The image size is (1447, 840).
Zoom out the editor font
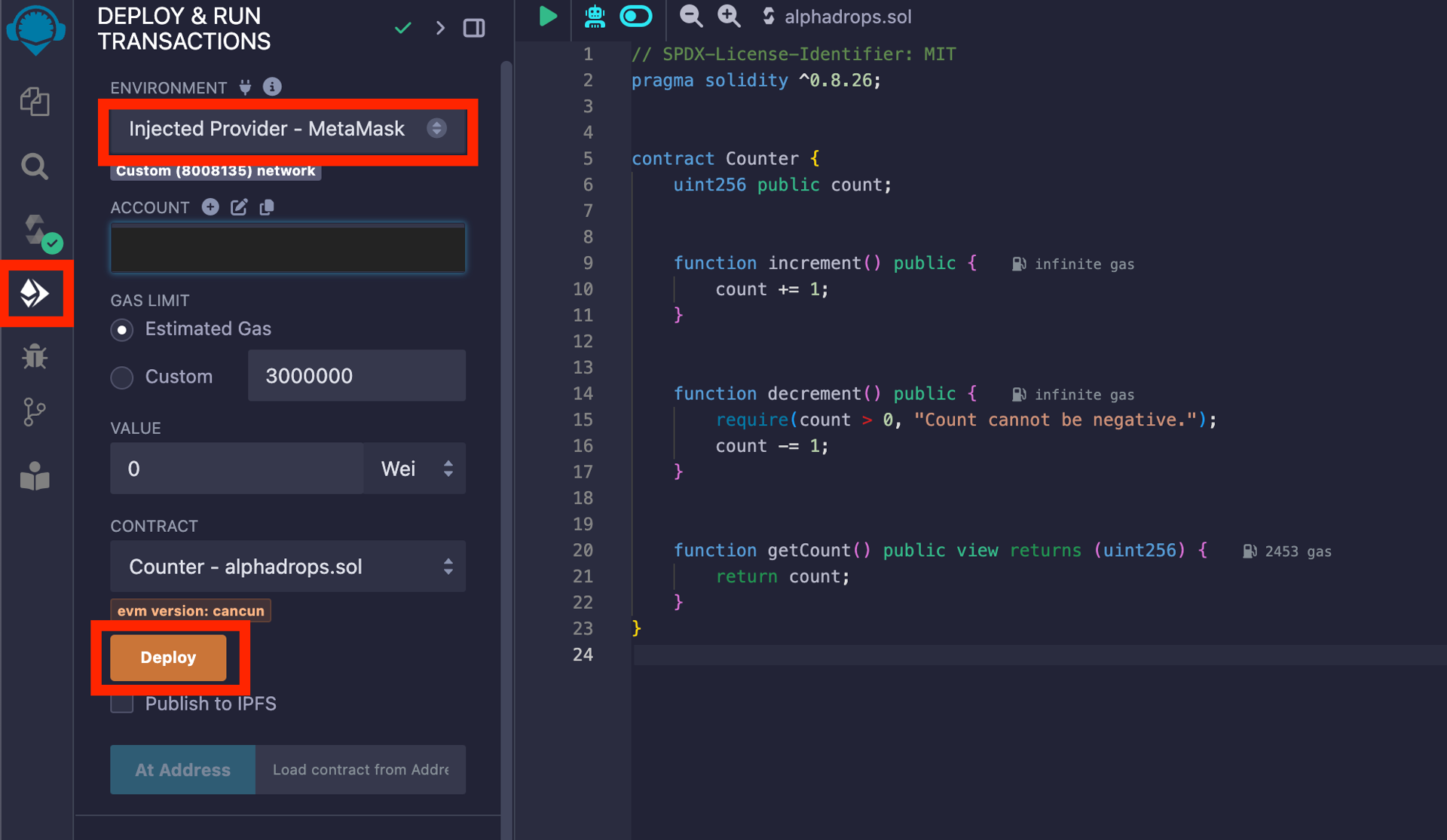tap(690, 16)
